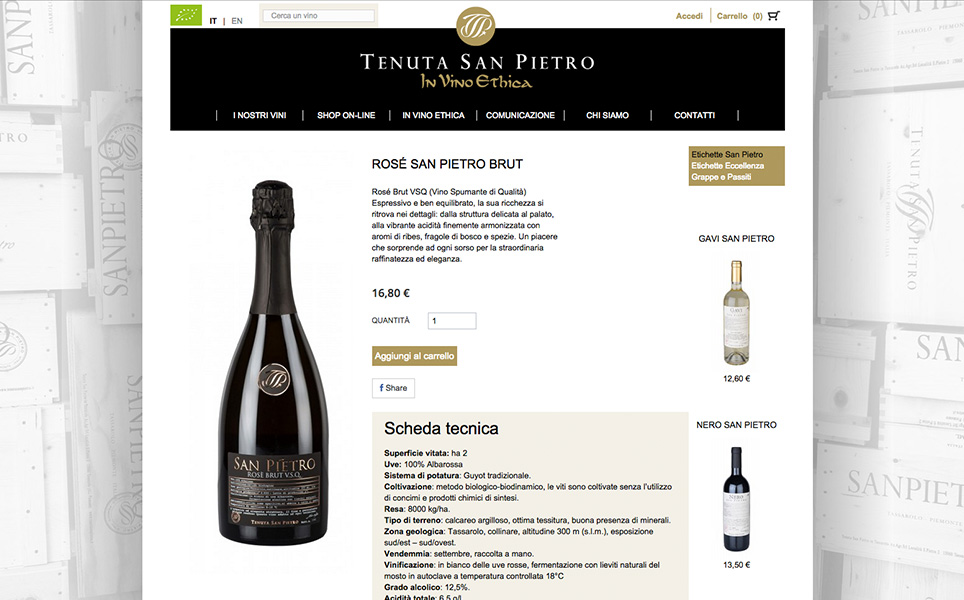Click the Accedi login link

click(689, 16)
